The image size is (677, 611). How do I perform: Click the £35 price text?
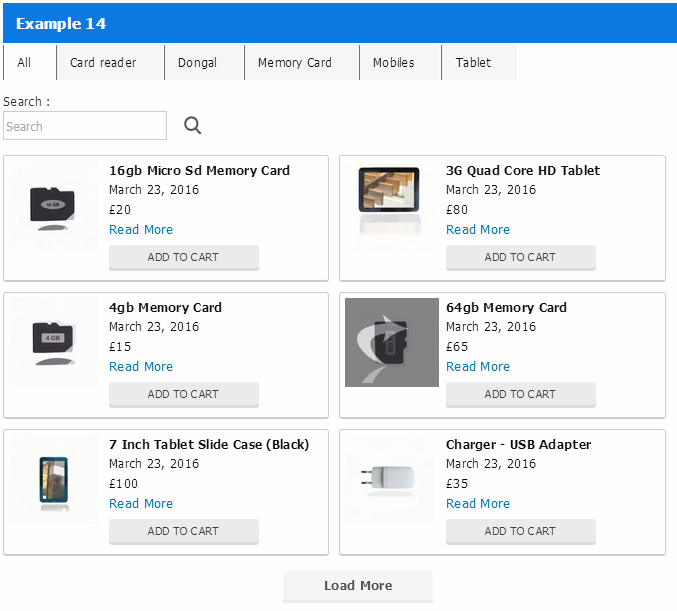point(457,484)
